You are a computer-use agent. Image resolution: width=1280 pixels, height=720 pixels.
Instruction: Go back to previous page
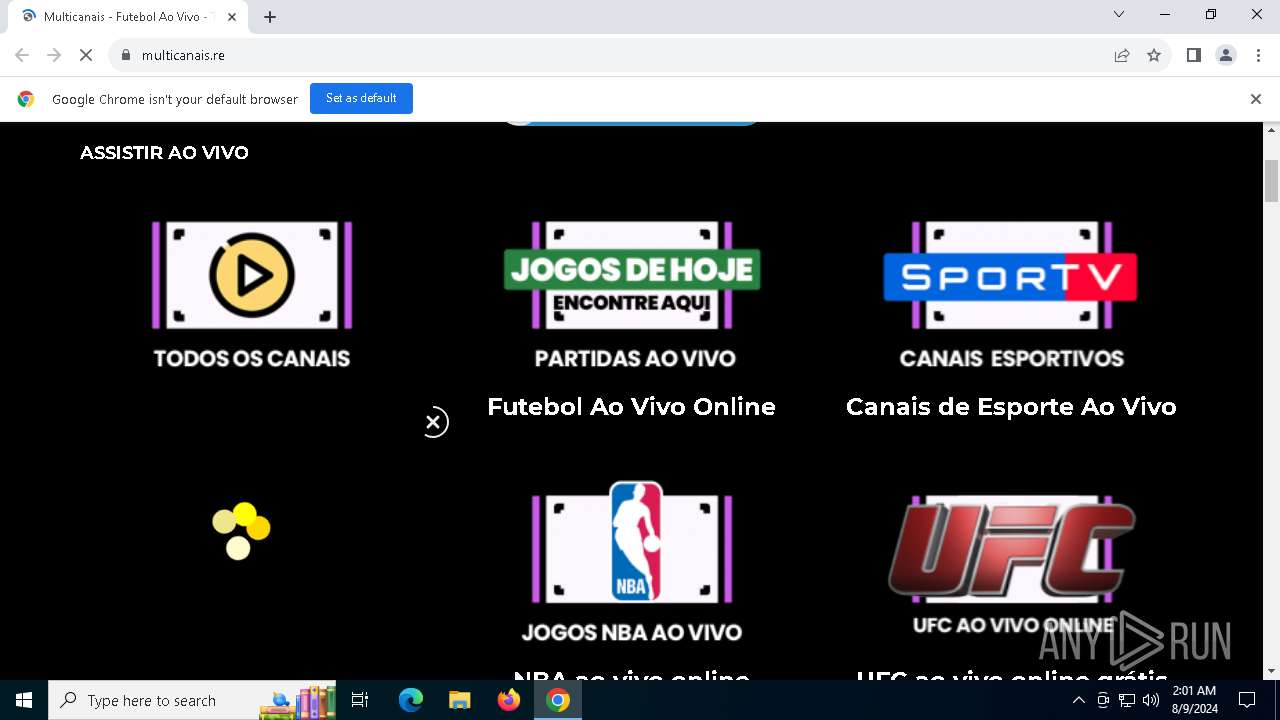22,55
